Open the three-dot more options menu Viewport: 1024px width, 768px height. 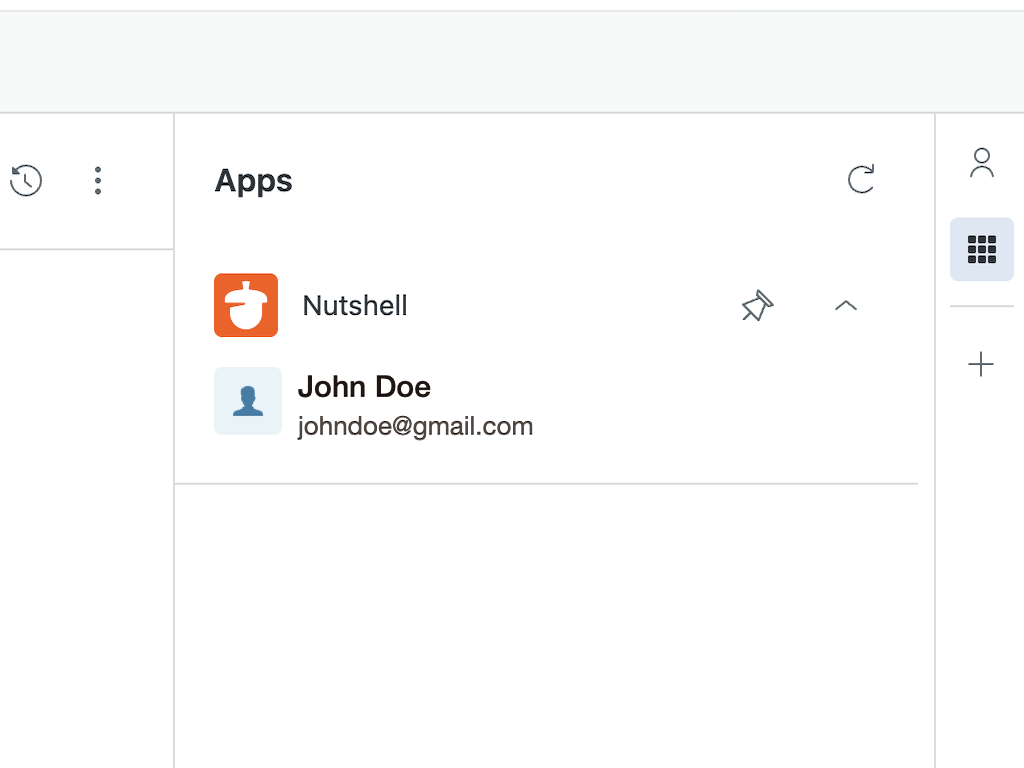(x=97, y=181)
